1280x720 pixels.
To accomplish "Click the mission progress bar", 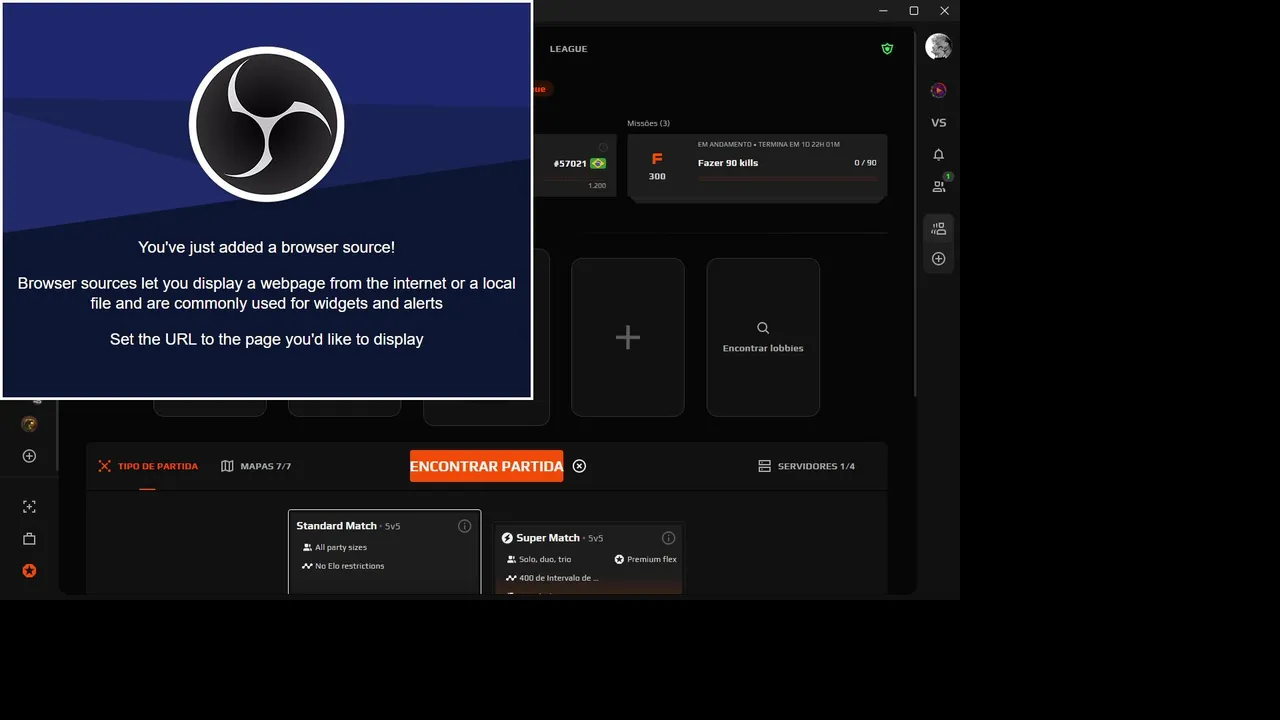I will pos(787,178).
